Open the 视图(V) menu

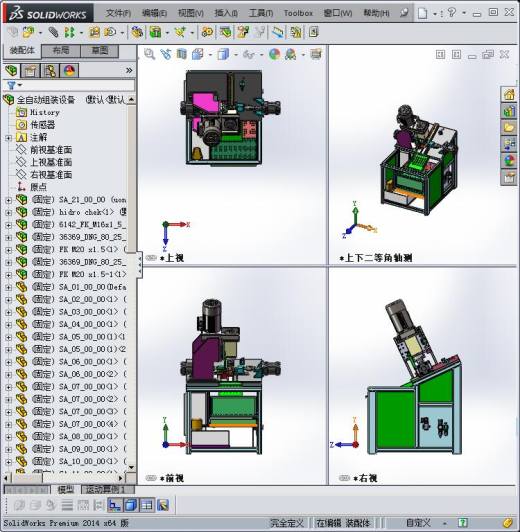click(x=191, y=13)
